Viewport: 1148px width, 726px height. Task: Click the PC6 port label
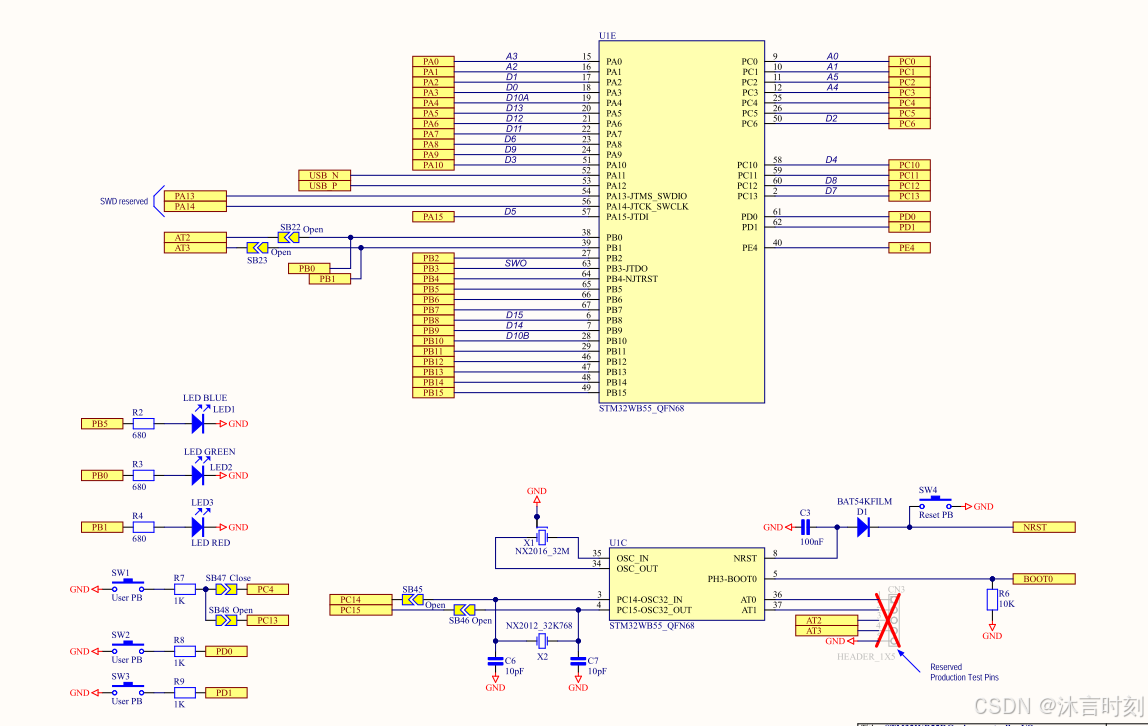click(909, 124)
